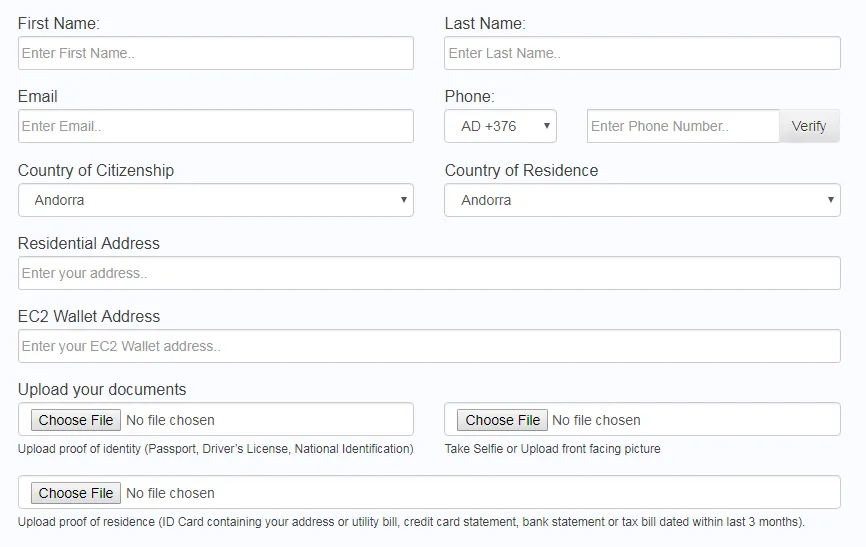Image resolution: width=866 pixels, height=547 pixels.
Task: Open the AD +376 phone code dropdown
Action: pyautogui.click(x=500, y=126)
